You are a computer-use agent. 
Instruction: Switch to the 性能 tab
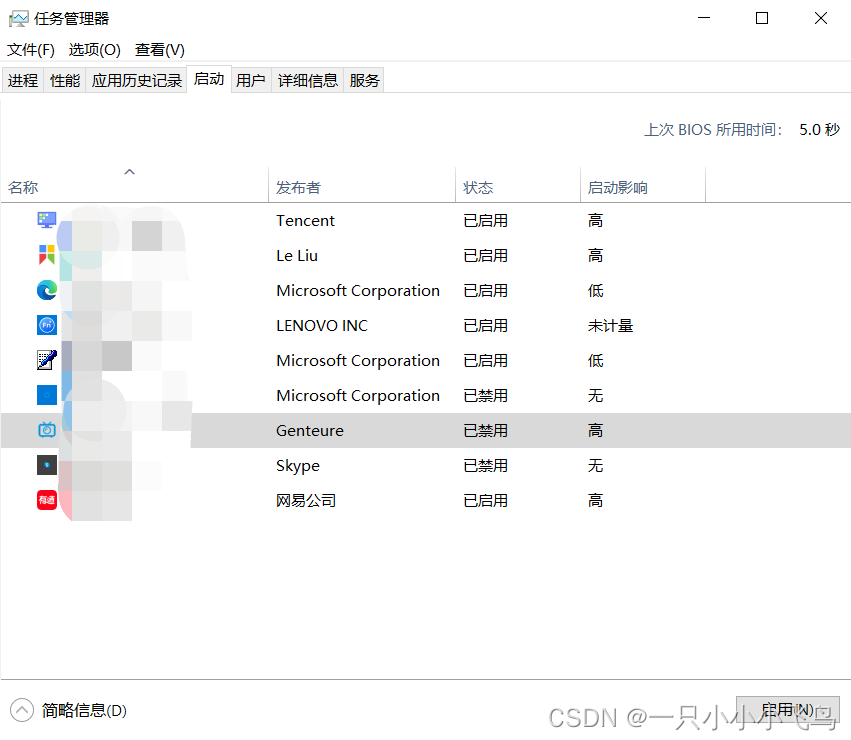(x=65, y=80)
